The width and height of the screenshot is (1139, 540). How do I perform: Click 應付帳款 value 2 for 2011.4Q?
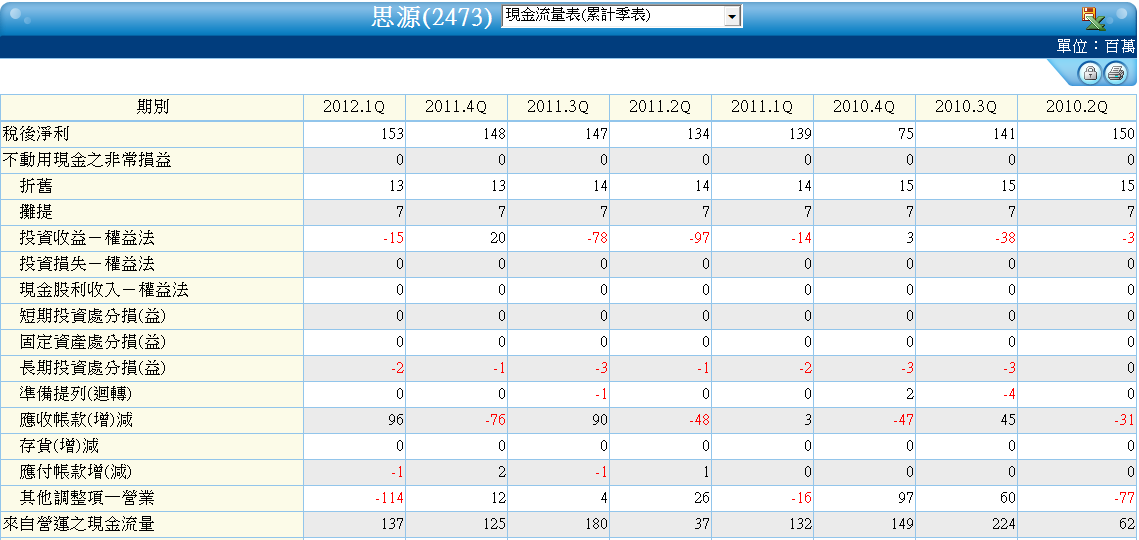(x=503, y=474)
